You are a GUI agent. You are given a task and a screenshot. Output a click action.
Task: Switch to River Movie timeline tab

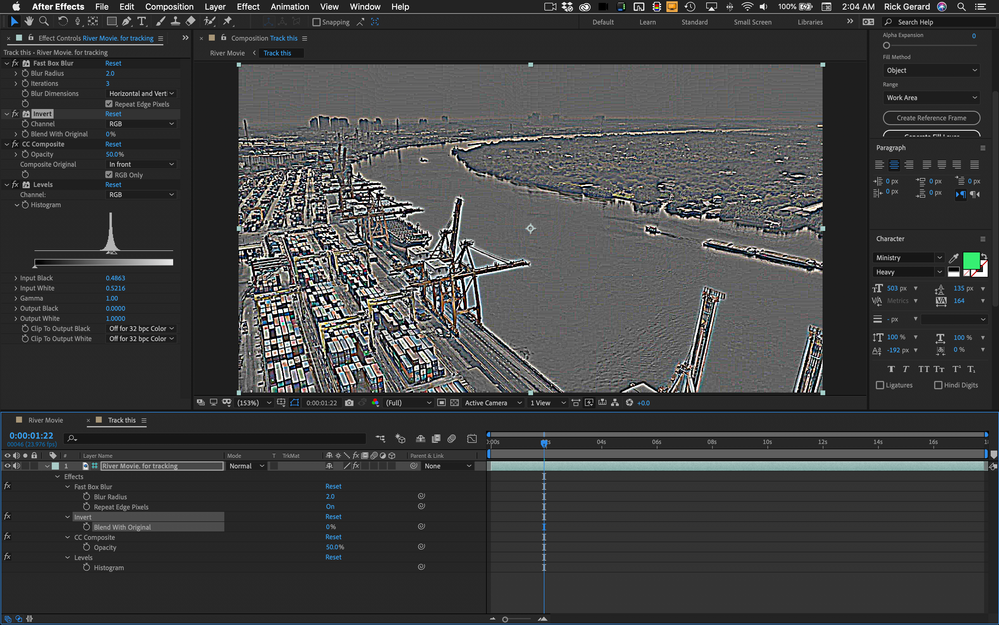click(x=45, y=420)
